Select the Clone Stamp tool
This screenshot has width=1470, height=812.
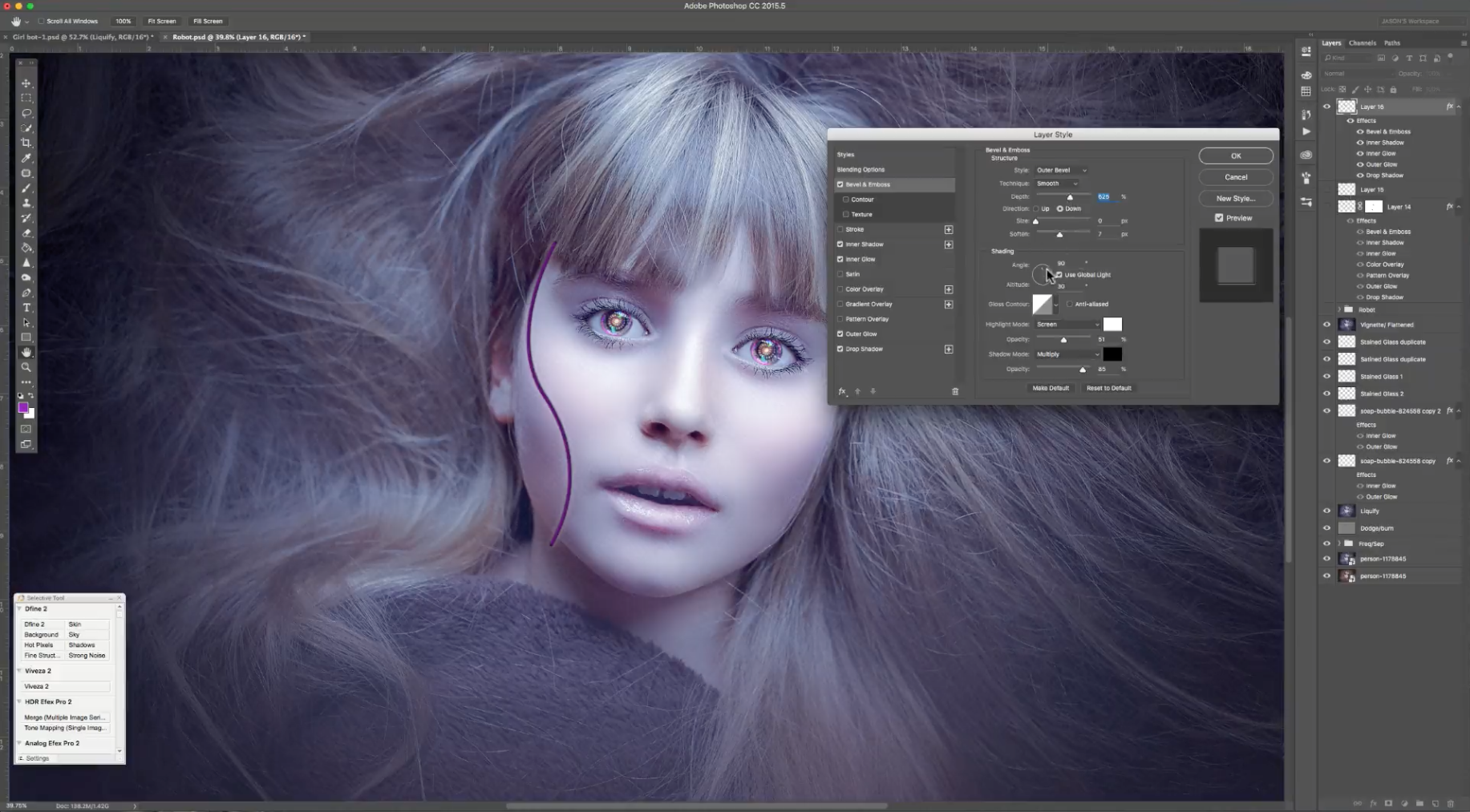[26, 204]
